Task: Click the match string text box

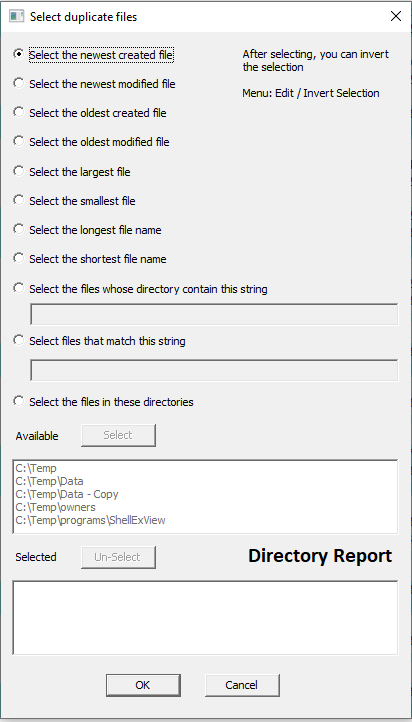Action: (x=214, y=370)
